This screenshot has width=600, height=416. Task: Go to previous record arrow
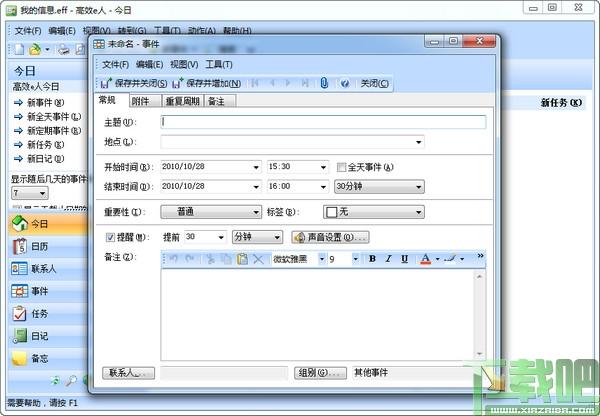click(272, 83)
